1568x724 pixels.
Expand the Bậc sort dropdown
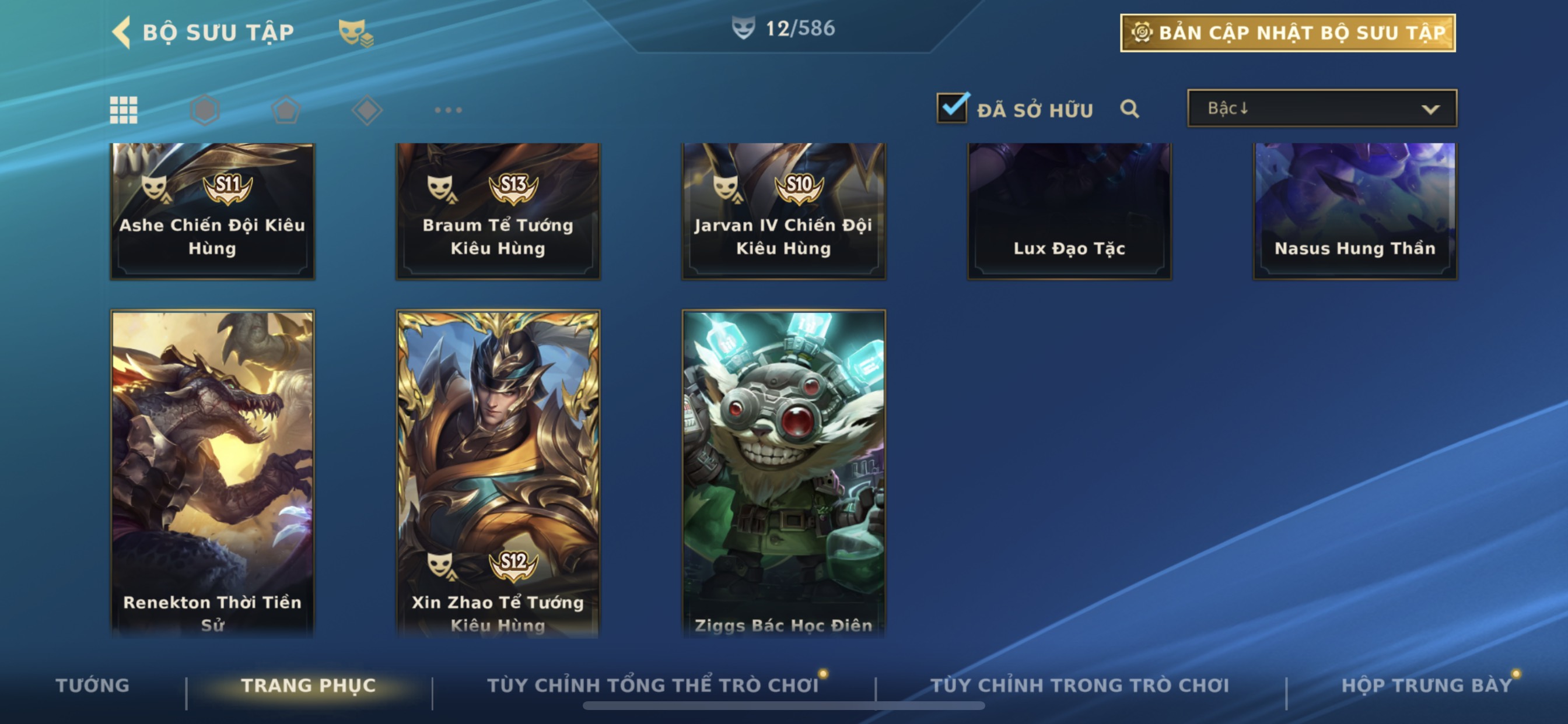click(1322, 108)
